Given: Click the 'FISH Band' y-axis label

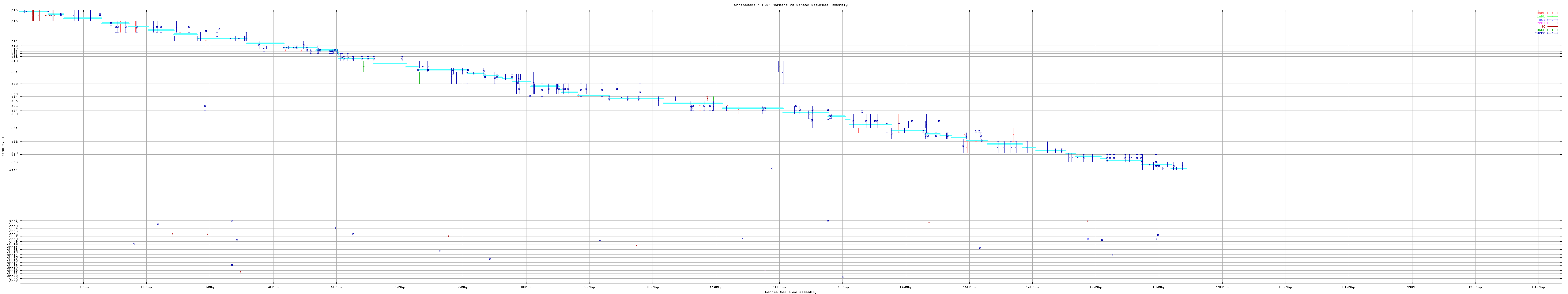Looking at the screenshot, I should (3, 147).
